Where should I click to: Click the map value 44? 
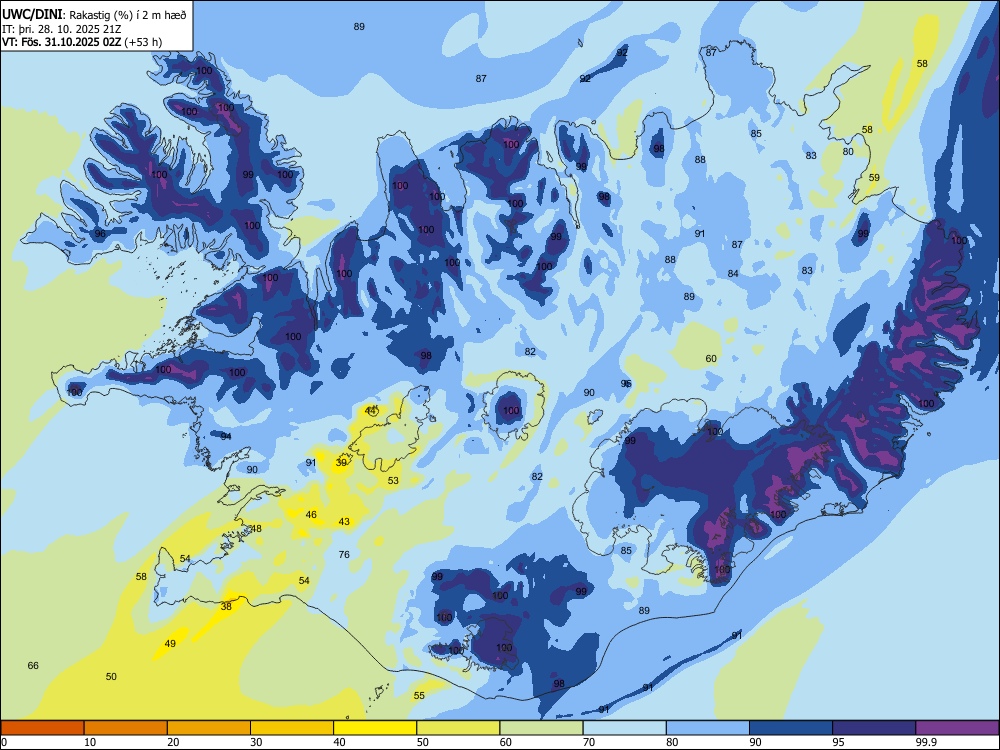[x=371, y=411]
